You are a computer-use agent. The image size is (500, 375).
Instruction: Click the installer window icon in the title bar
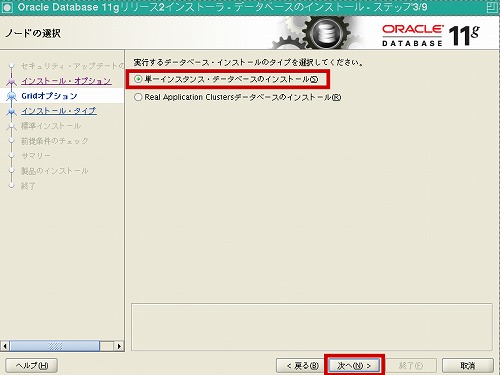coord(7,7)
